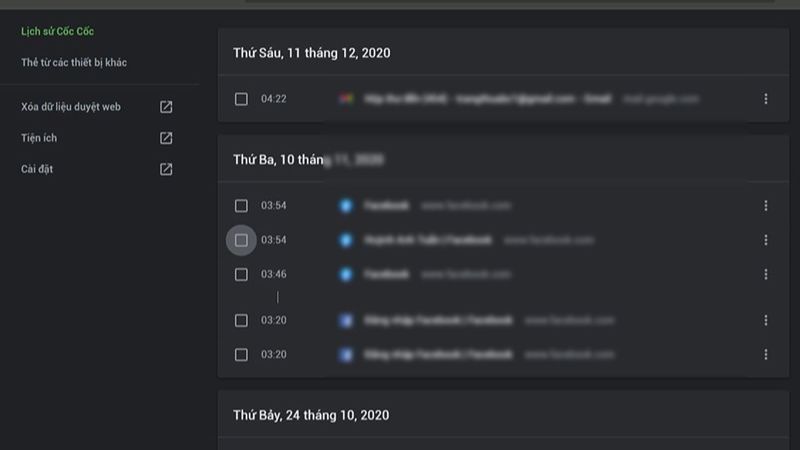Click Facebook favicon on first 03:20 entry
Screen dimensions: 800x450
click(346, 321)
